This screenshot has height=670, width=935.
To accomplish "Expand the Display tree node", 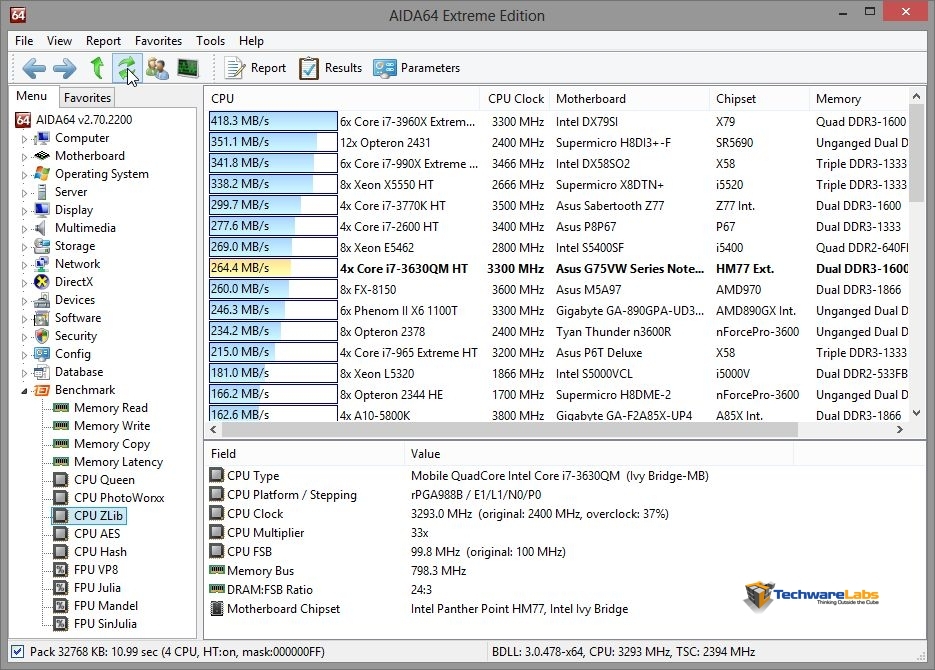I will (x=24, y=210).
